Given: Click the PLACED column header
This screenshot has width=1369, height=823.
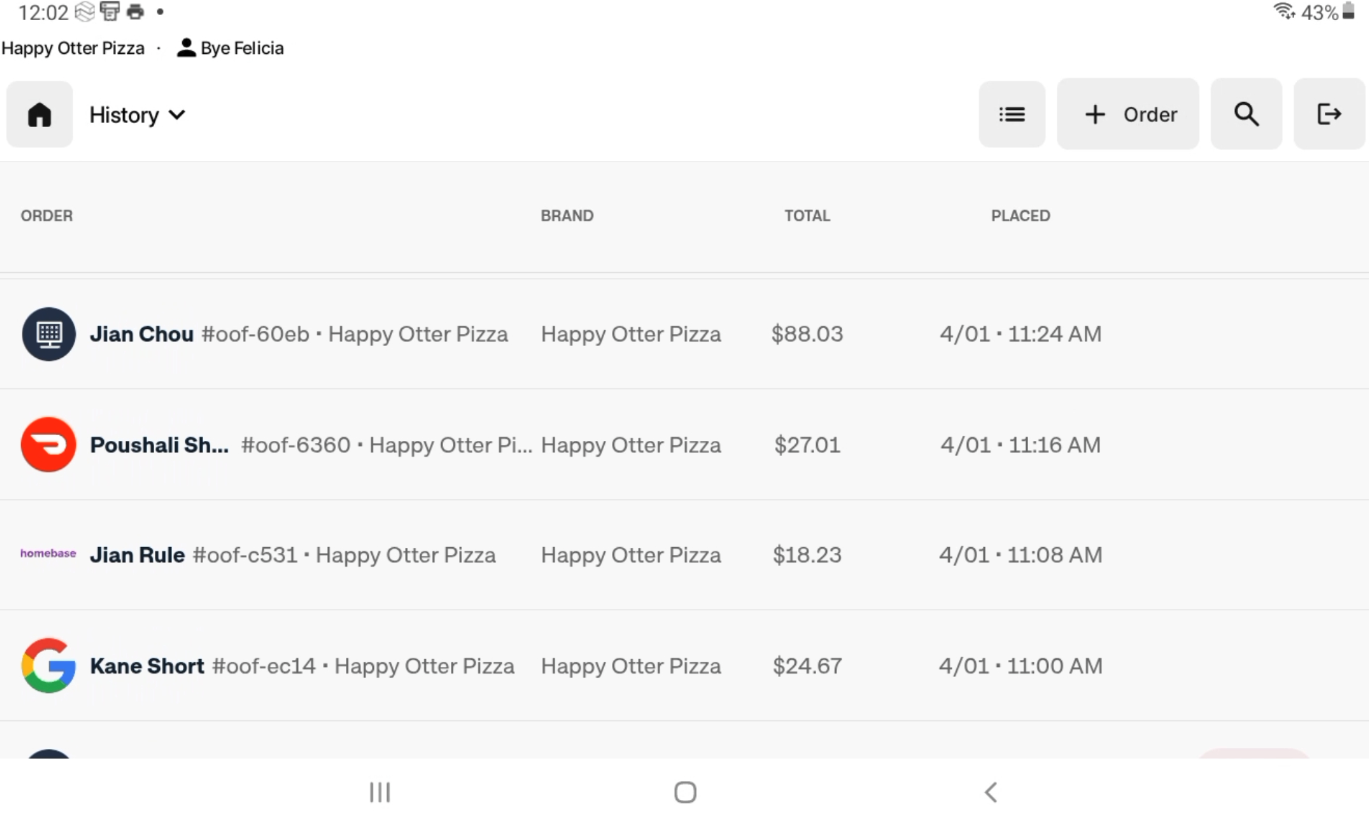Looking at the screenshot, I should [x=1020, y=216].
